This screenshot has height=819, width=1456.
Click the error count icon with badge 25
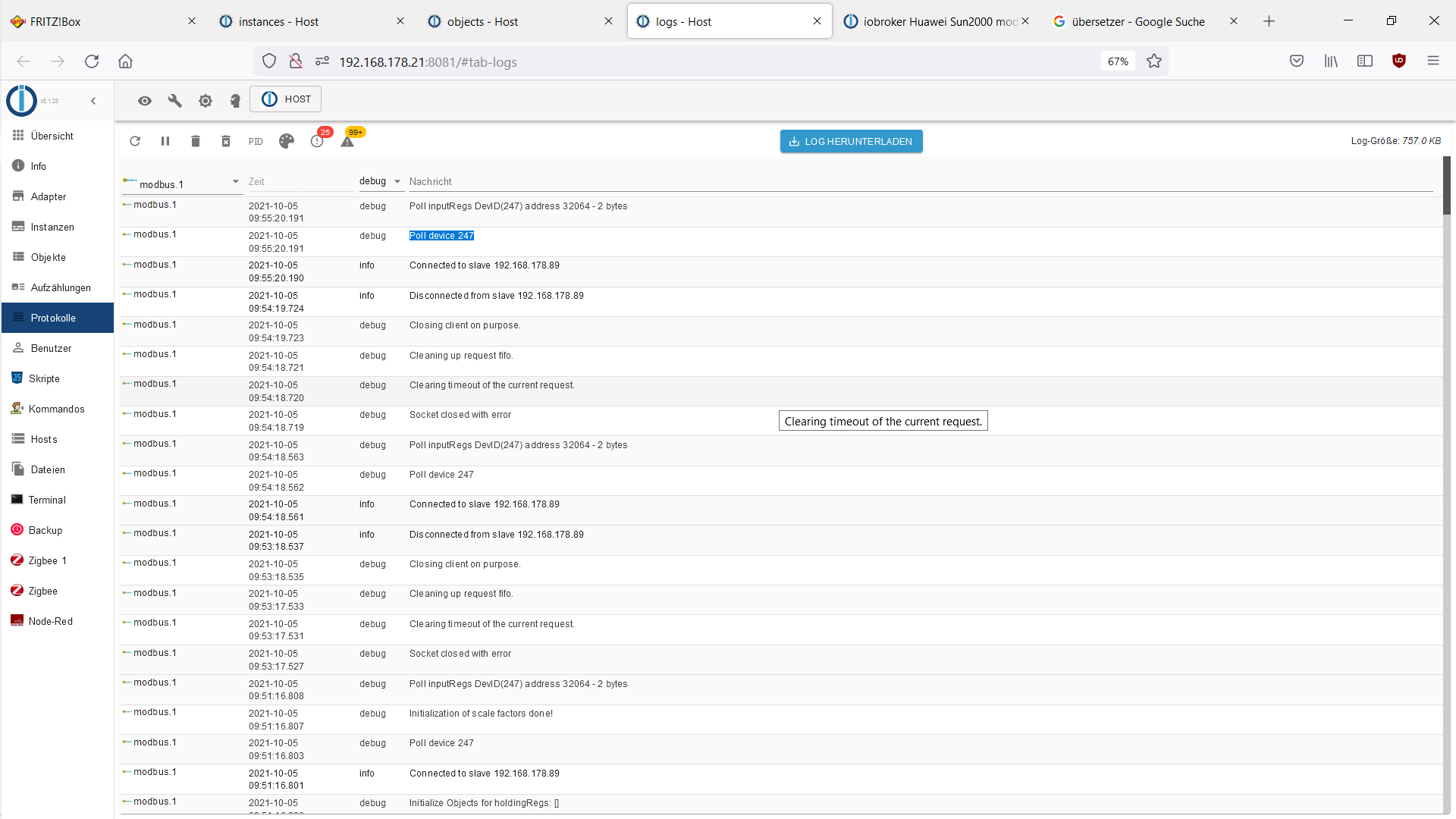click(x=317, y=141)
